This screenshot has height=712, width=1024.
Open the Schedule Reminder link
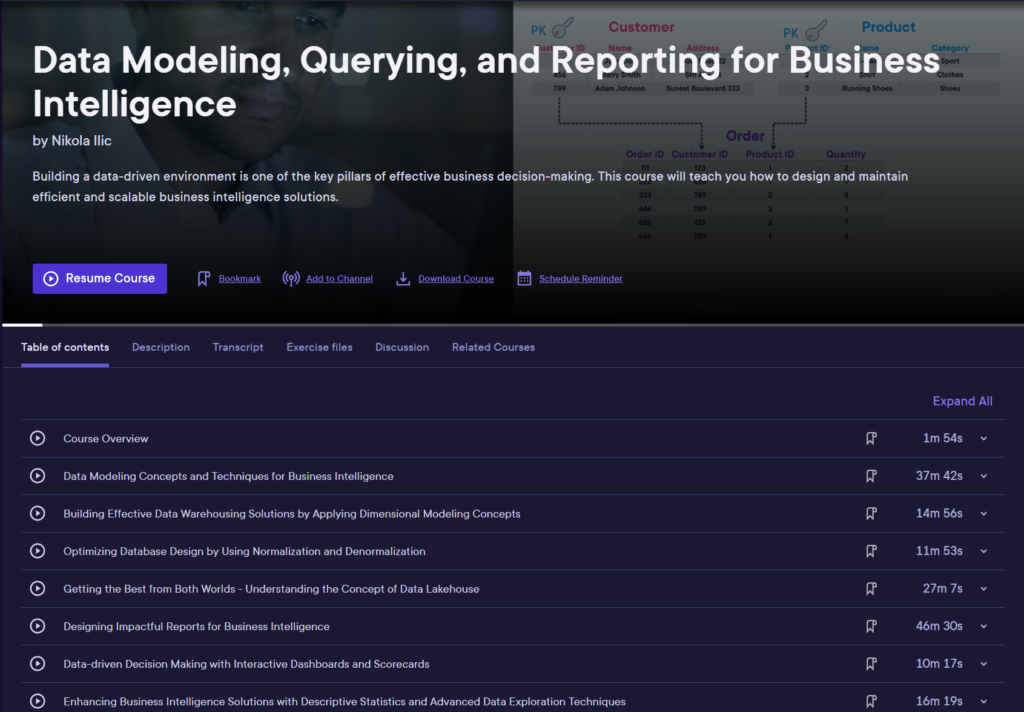click(581, 279)
